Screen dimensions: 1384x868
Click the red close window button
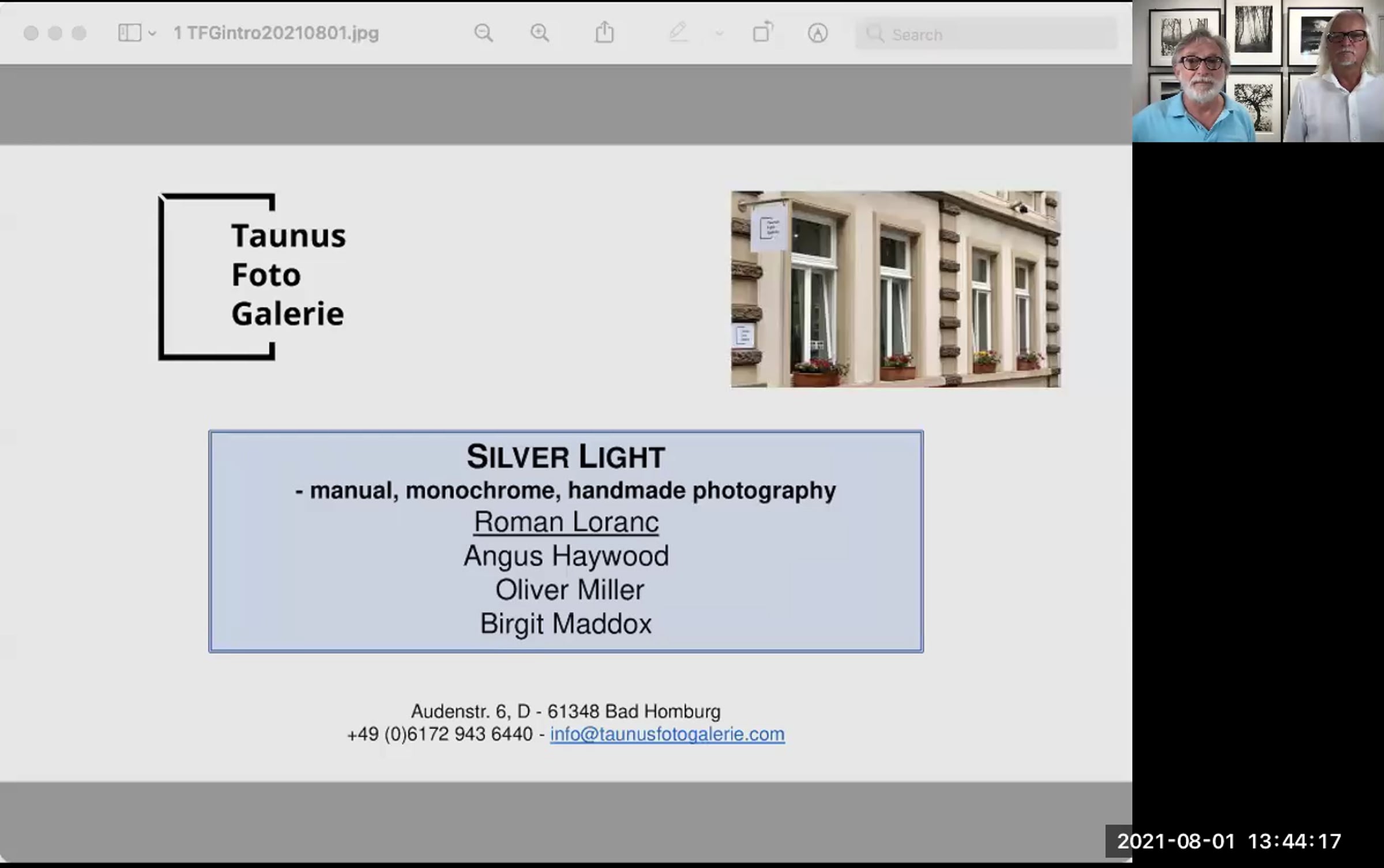pyautogui.click(x=31, y=33)
